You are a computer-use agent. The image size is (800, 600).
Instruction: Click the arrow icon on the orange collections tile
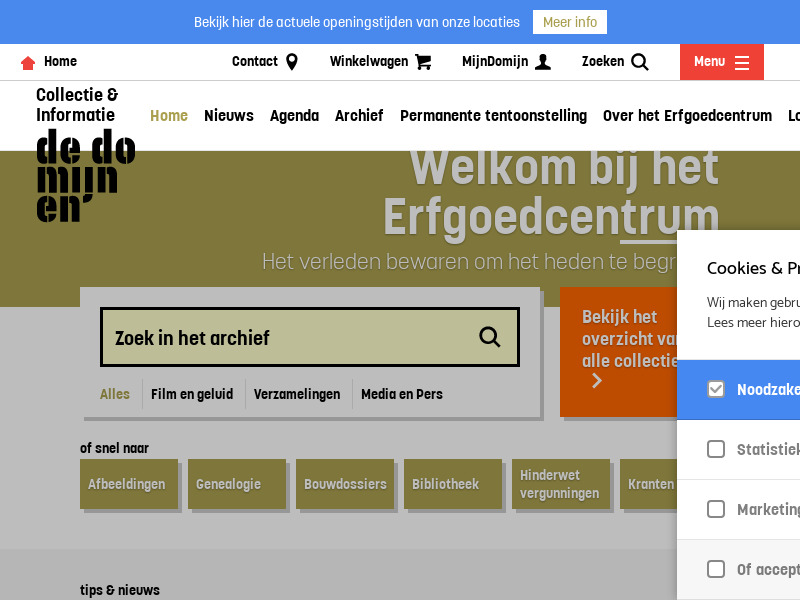pyautogui.click(x=597, y=381)
